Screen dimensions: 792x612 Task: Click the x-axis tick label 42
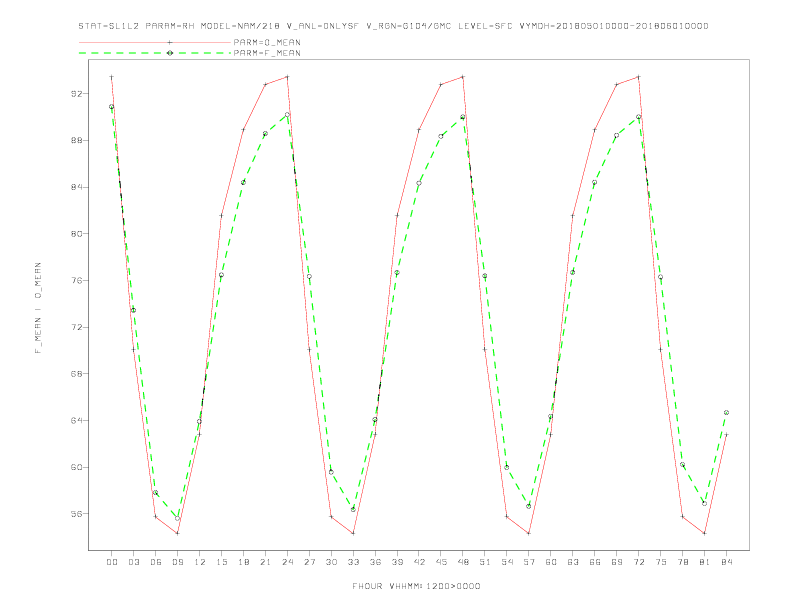tap(419, 562)
